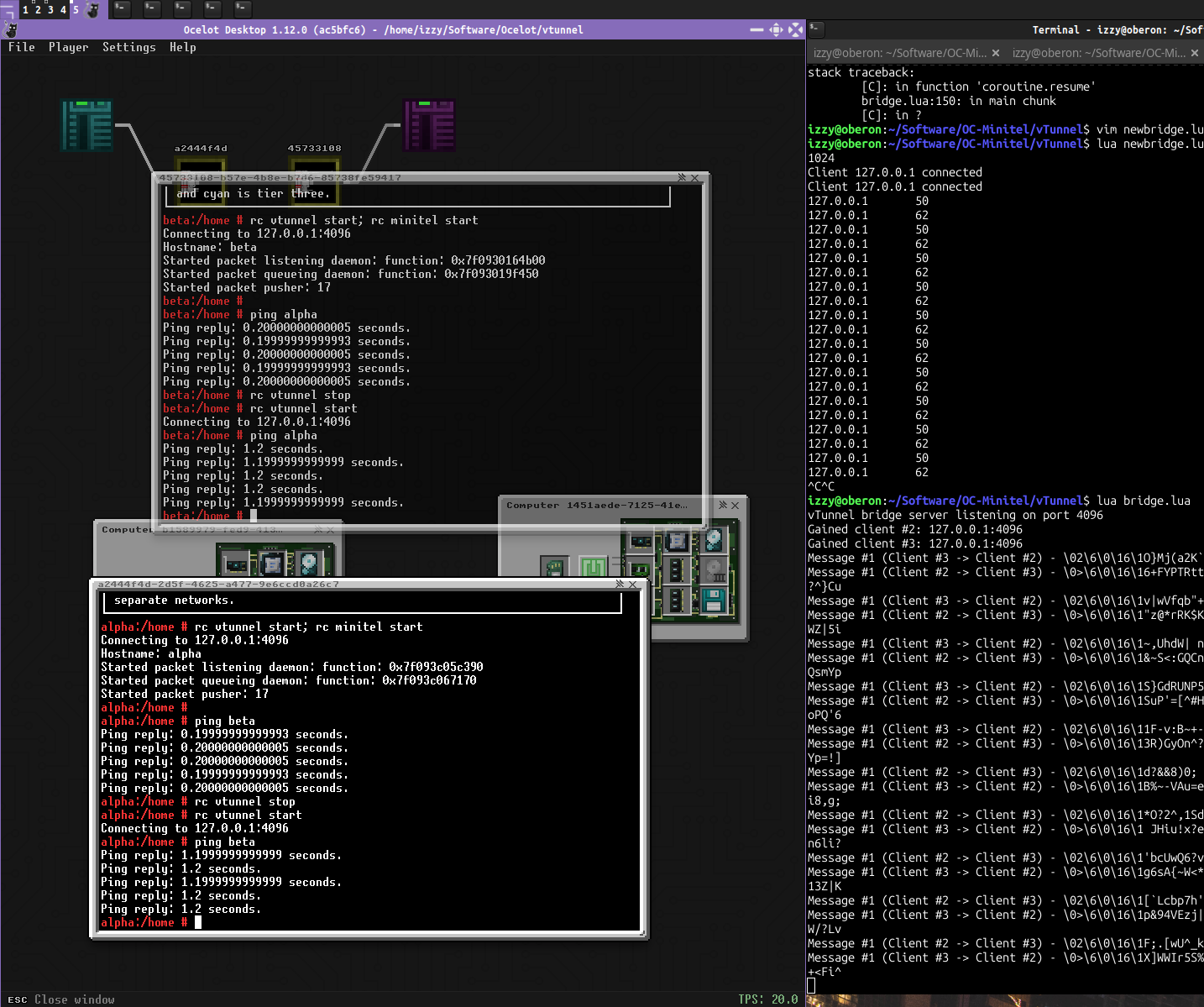
Task: Click the floppy disk slot in computer 1451aede
Action: tap(714, 600)
